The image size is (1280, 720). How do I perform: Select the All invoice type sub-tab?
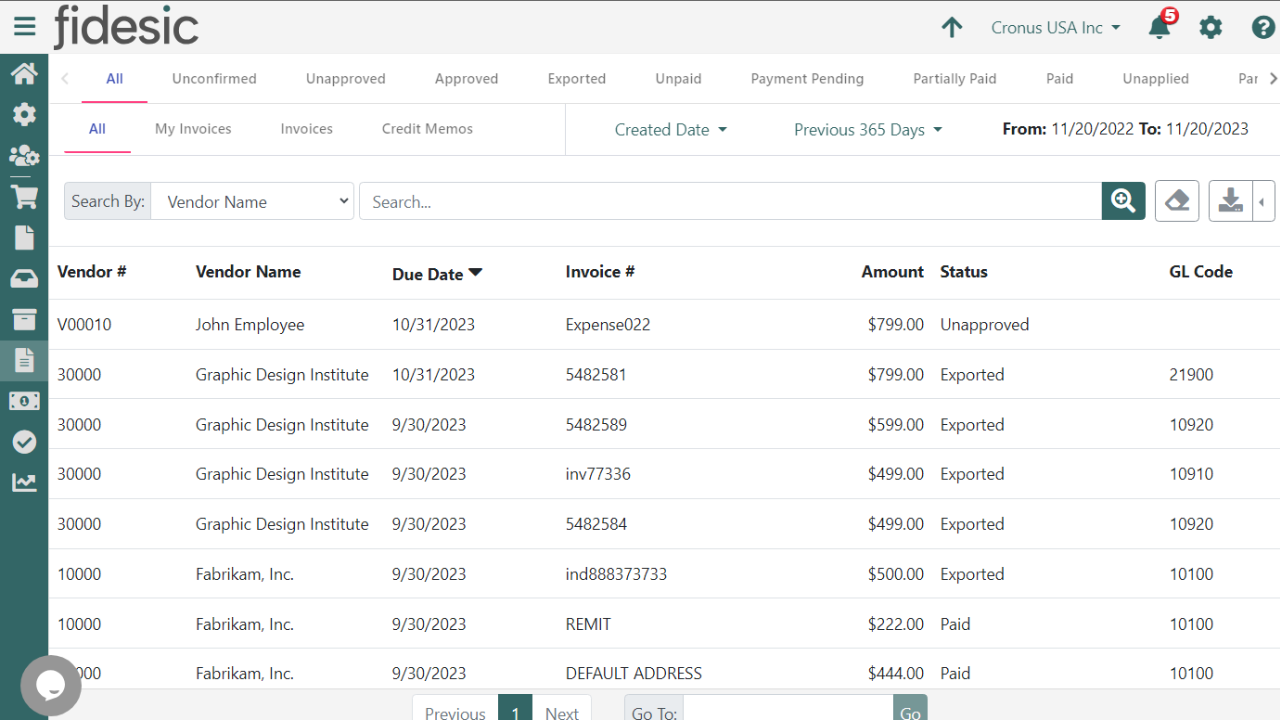pyautogui.click(x=97, y=128)
